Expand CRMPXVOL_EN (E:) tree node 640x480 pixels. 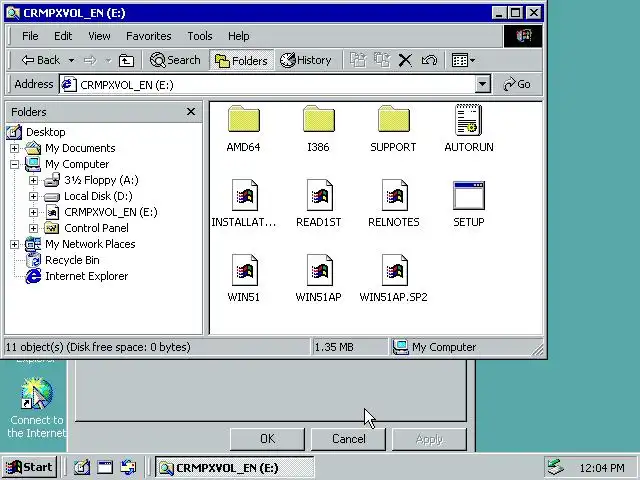point(33,212)
